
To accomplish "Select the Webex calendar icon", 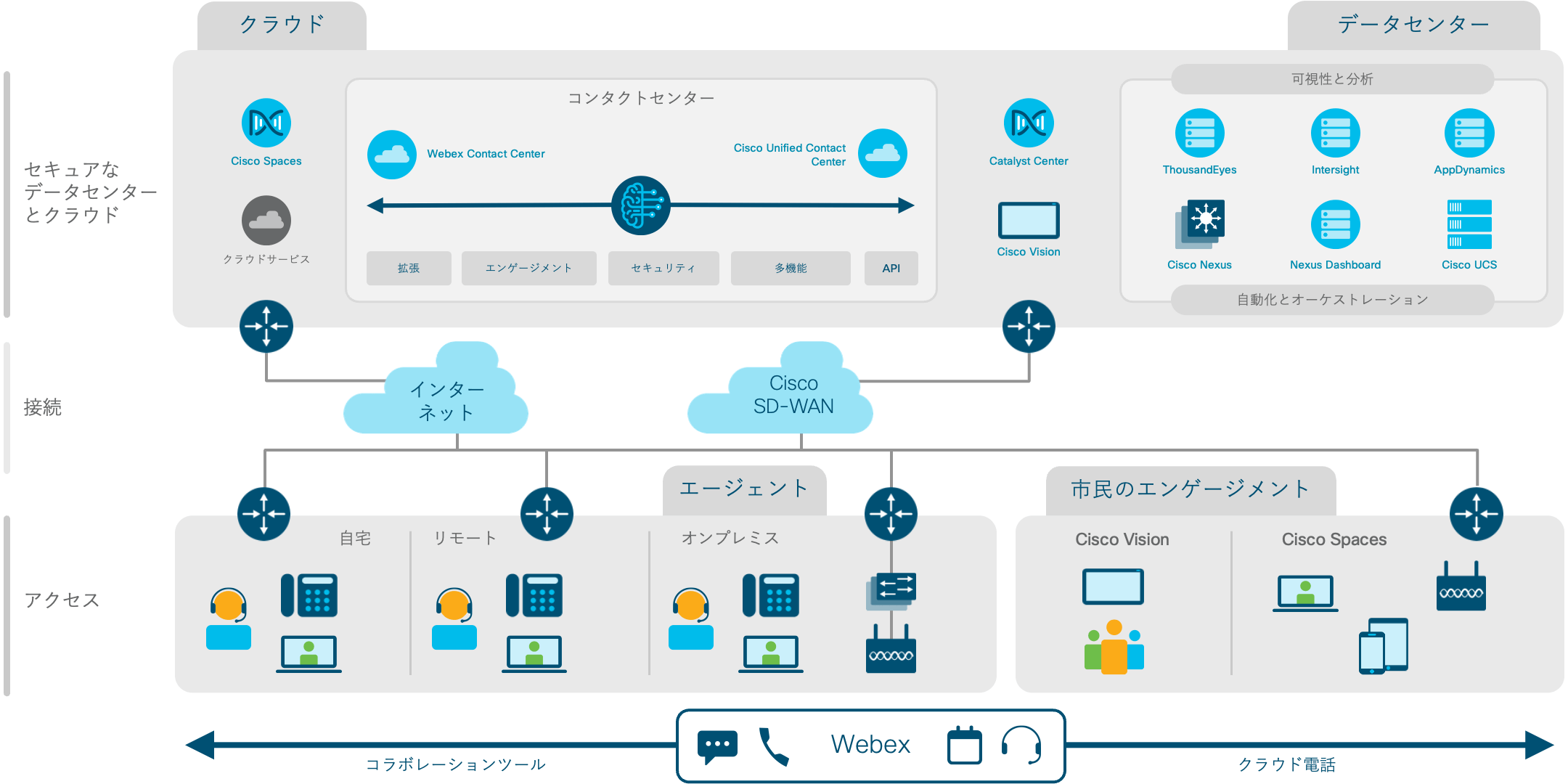I will [x=965, y=745].
